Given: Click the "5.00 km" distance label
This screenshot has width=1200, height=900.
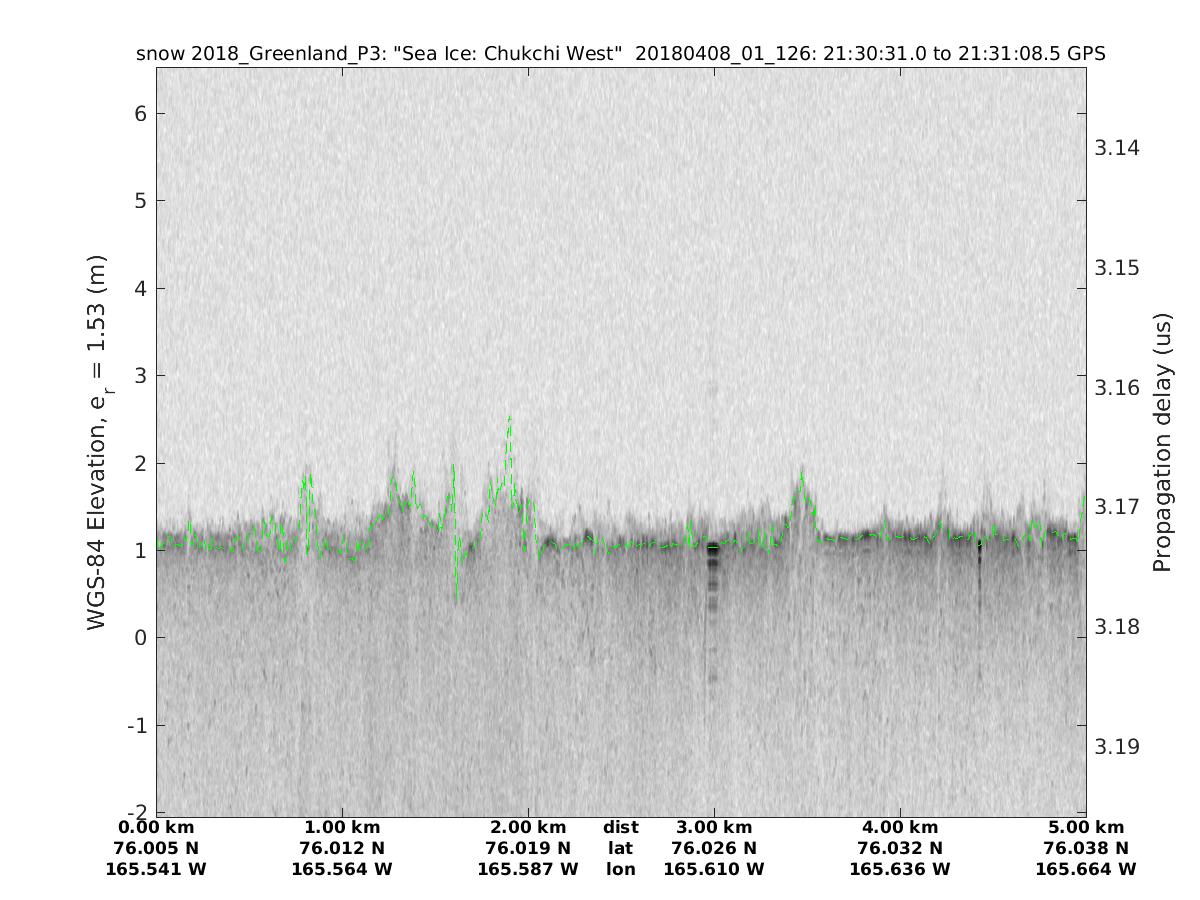Looking at the screenshot, I should [x=1086, y=828].
